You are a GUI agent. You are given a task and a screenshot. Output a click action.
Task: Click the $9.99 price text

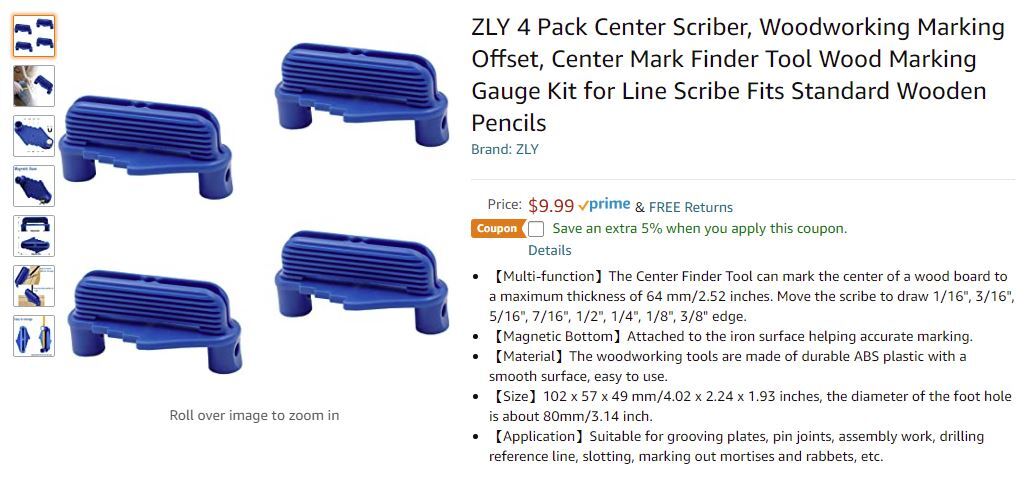pyautogui.click(x=551, y=206)
